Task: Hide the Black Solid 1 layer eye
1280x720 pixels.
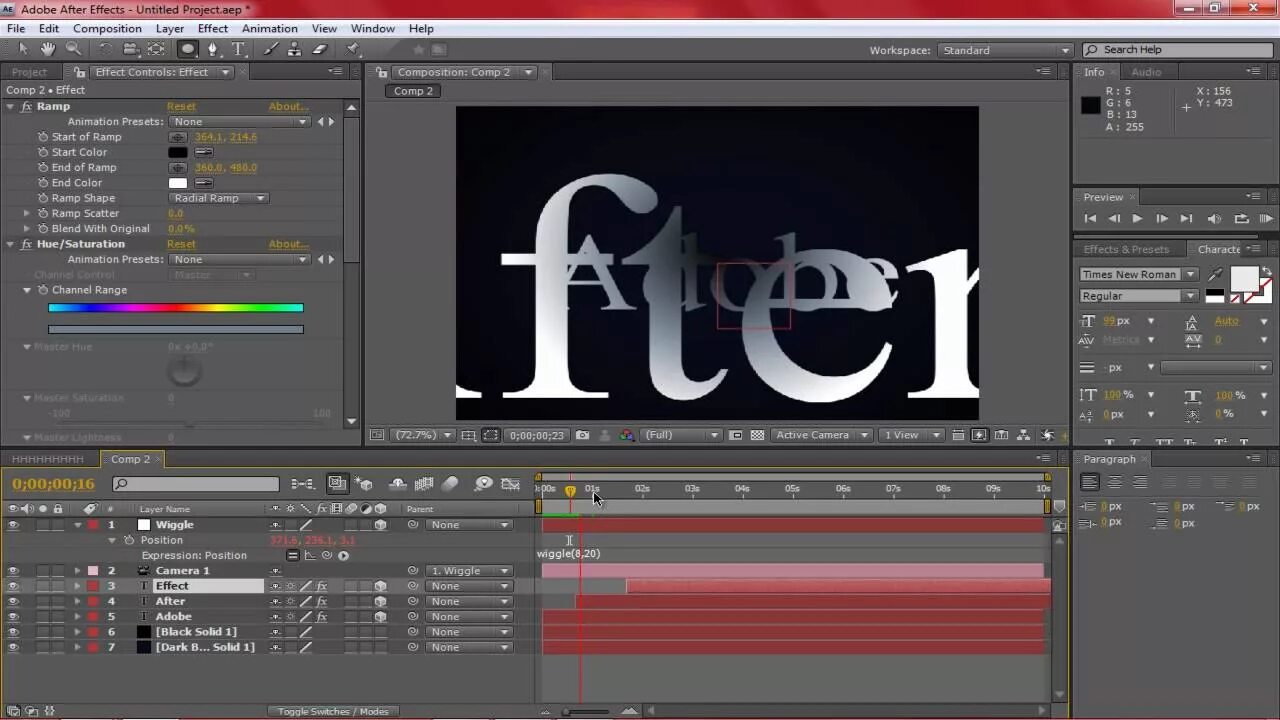Action: pyautogui.click(x=13, y=632)
